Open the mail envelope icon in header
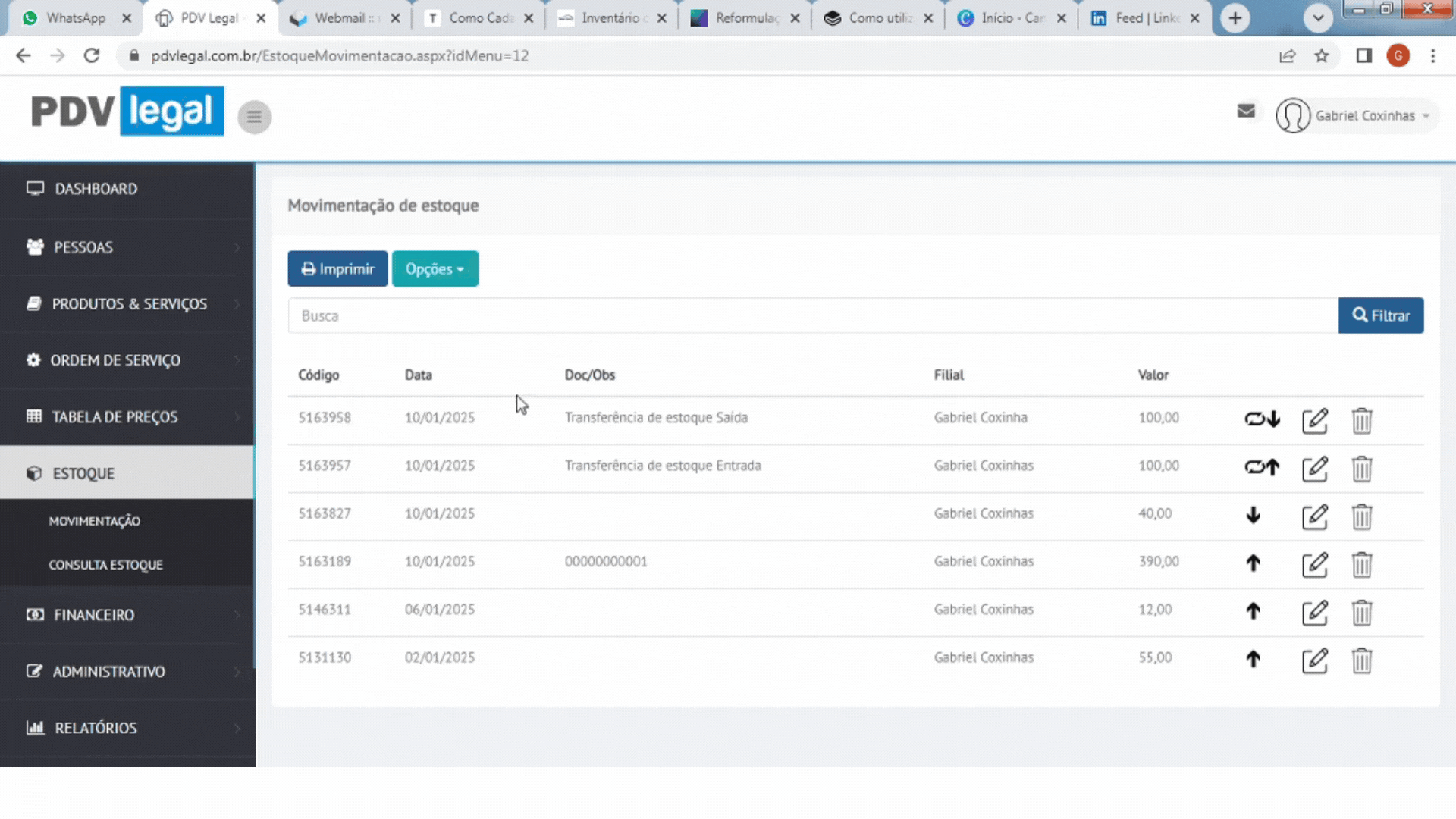 pos(1246,111)
